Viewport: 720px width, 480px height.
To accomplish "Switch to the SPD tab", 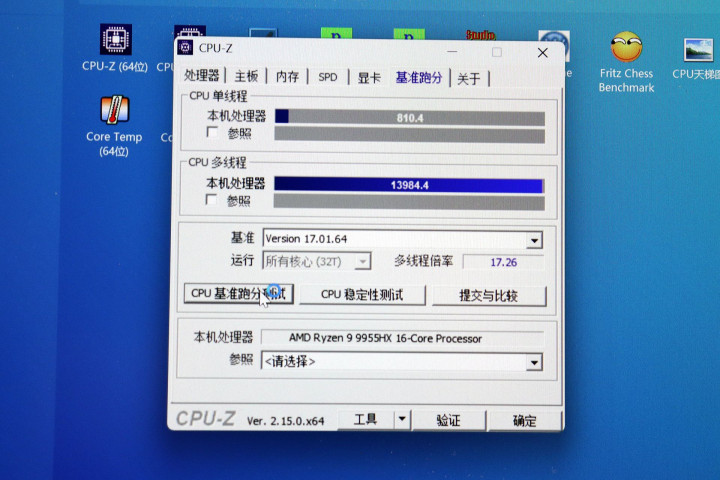I will tap(328, 77).
